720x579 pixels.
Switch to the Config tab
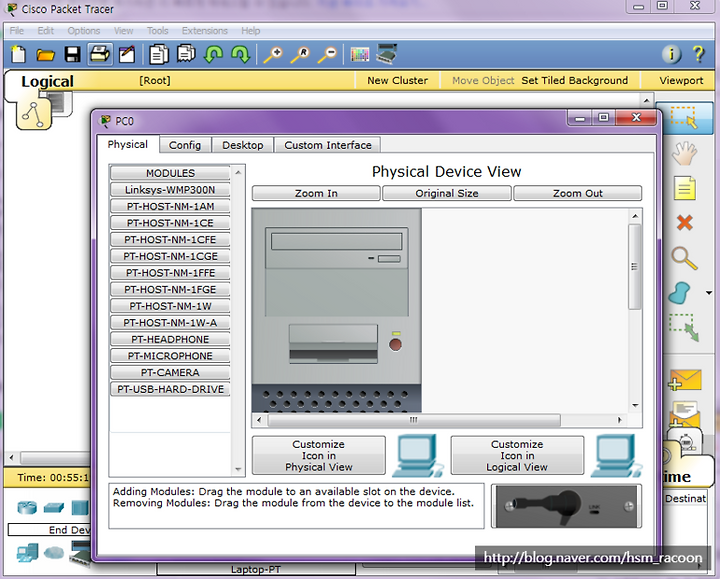click(185, 145)
